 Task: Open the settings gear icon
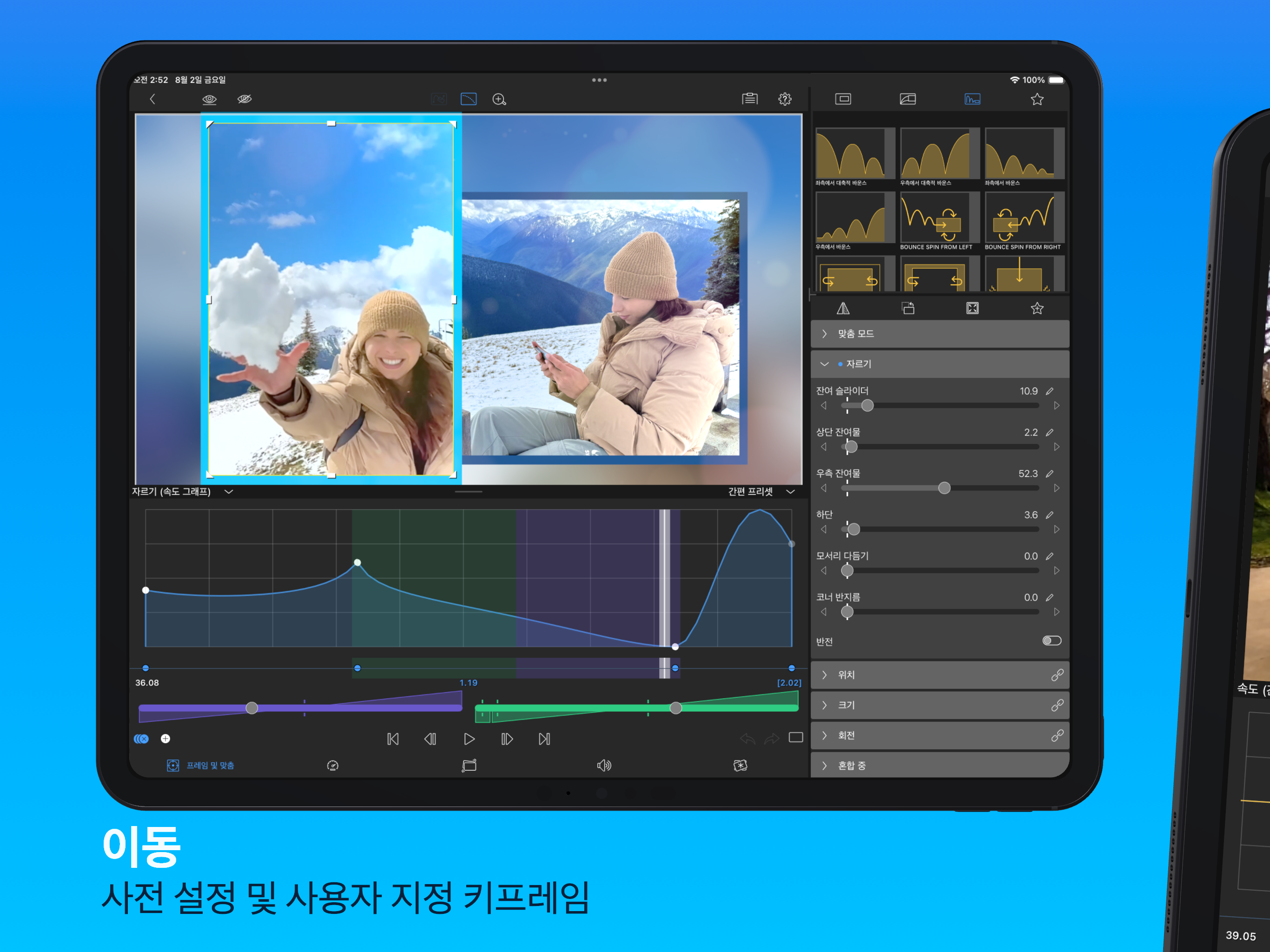pos(784,99)
